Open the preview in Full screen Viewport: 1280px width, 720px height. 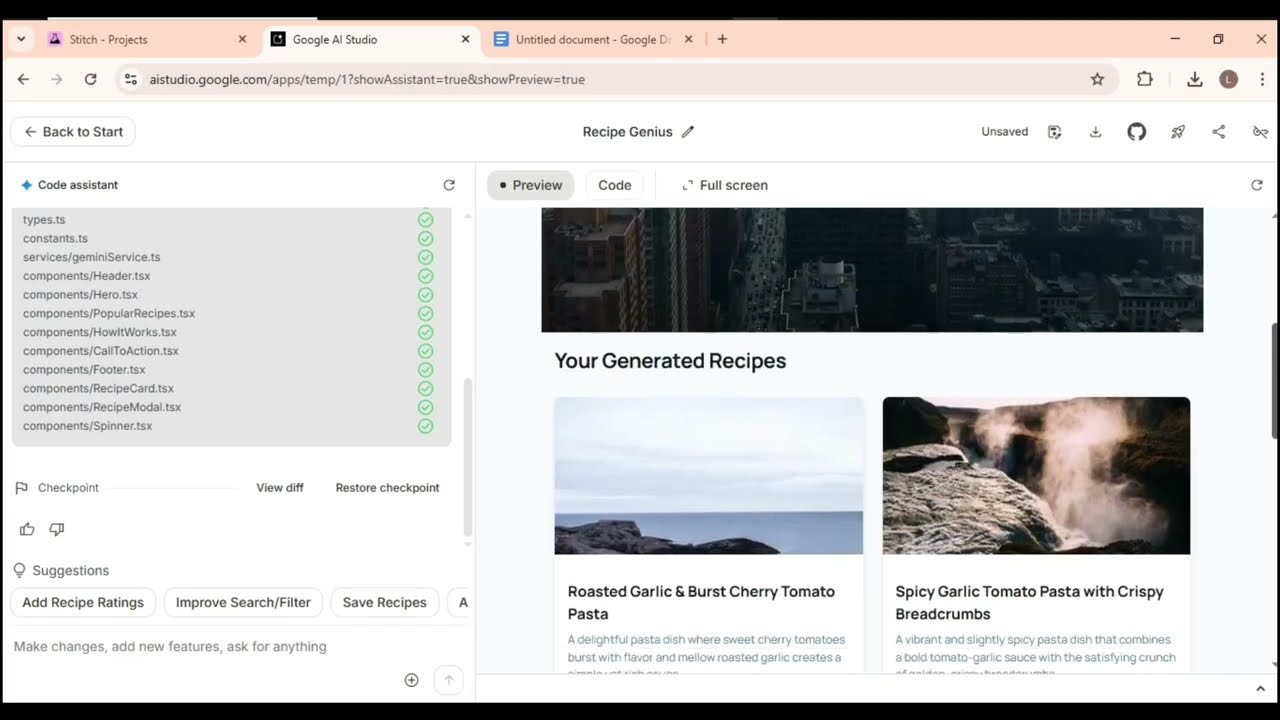tap(725, 185)
